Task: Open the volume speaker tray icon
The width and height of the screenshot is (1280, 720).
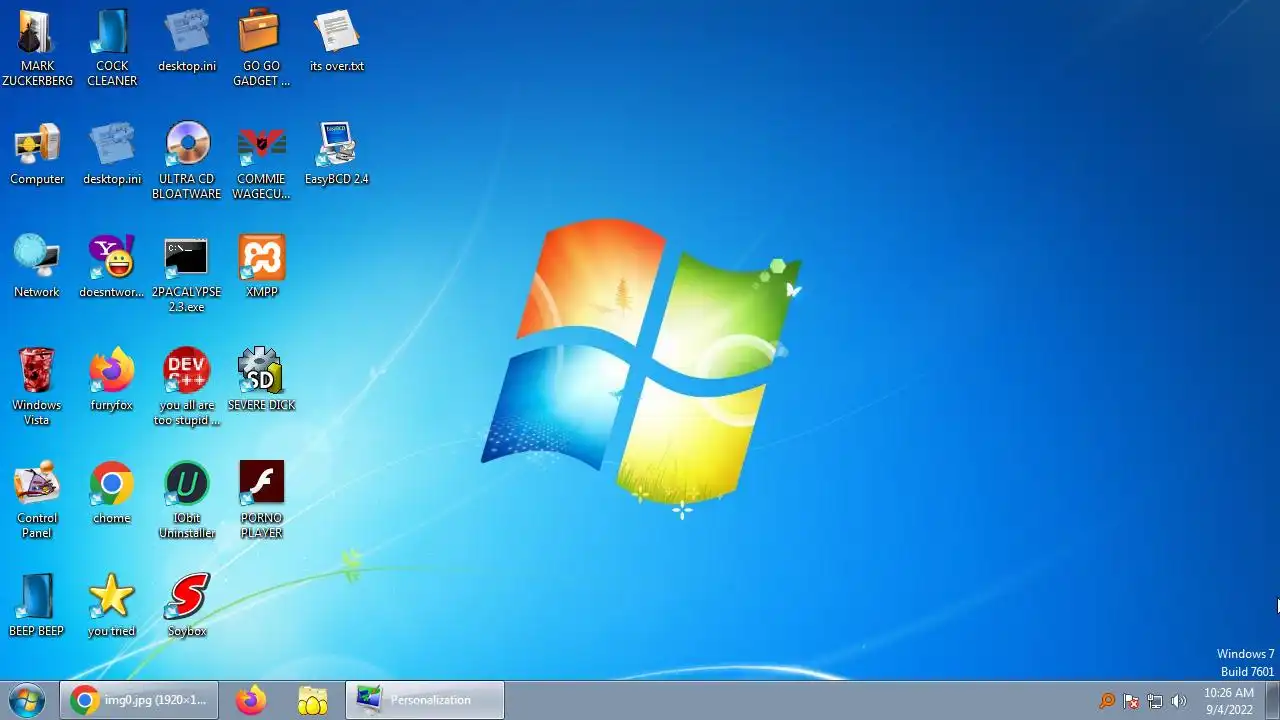Action: (1179, 701)
